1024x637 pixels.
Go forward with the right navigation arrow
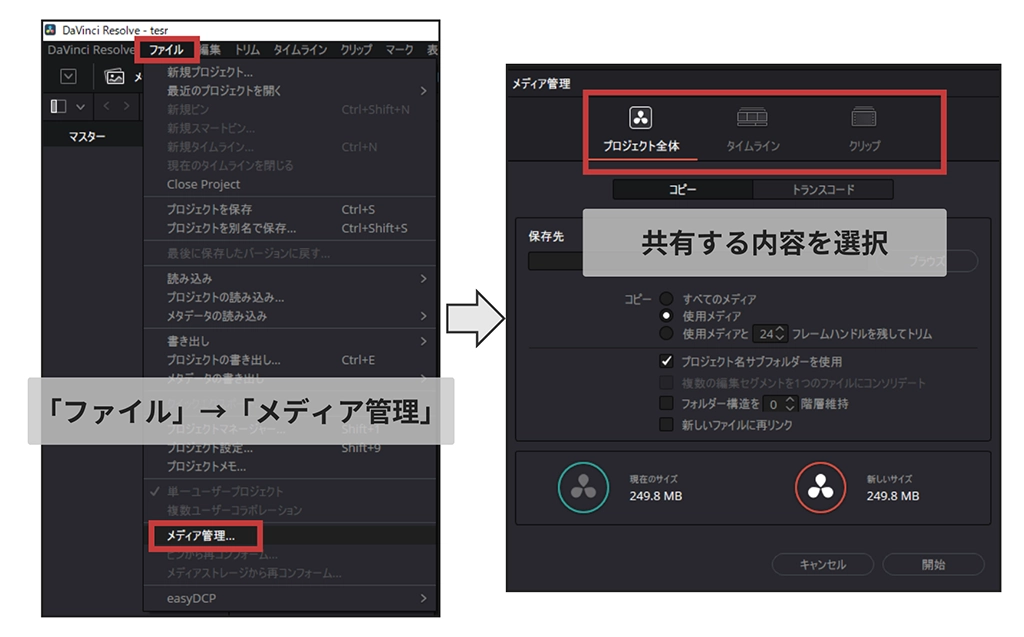tap(127, 106)
